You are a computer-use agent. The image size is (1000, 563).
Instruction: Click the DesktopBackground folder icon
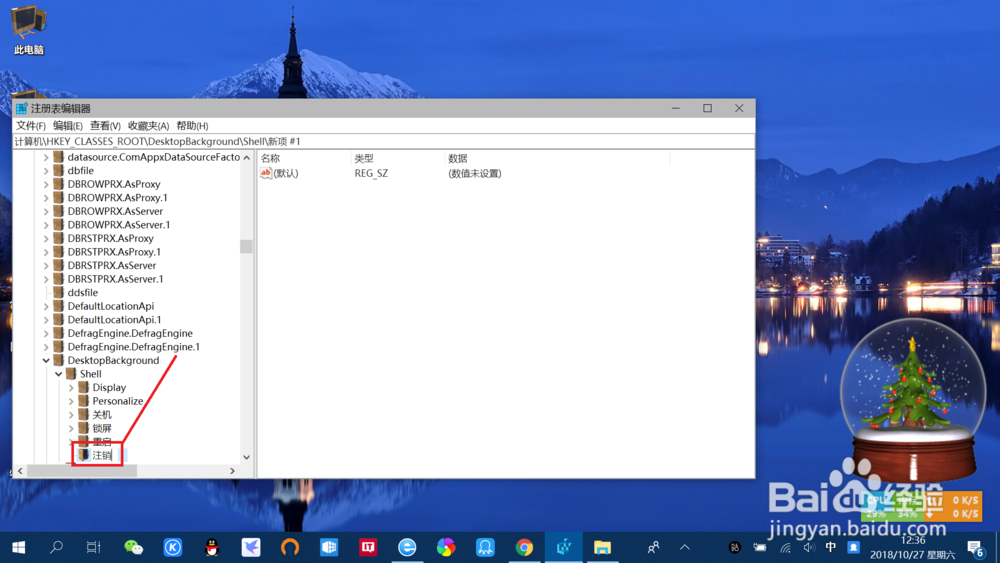pos(59,360)
